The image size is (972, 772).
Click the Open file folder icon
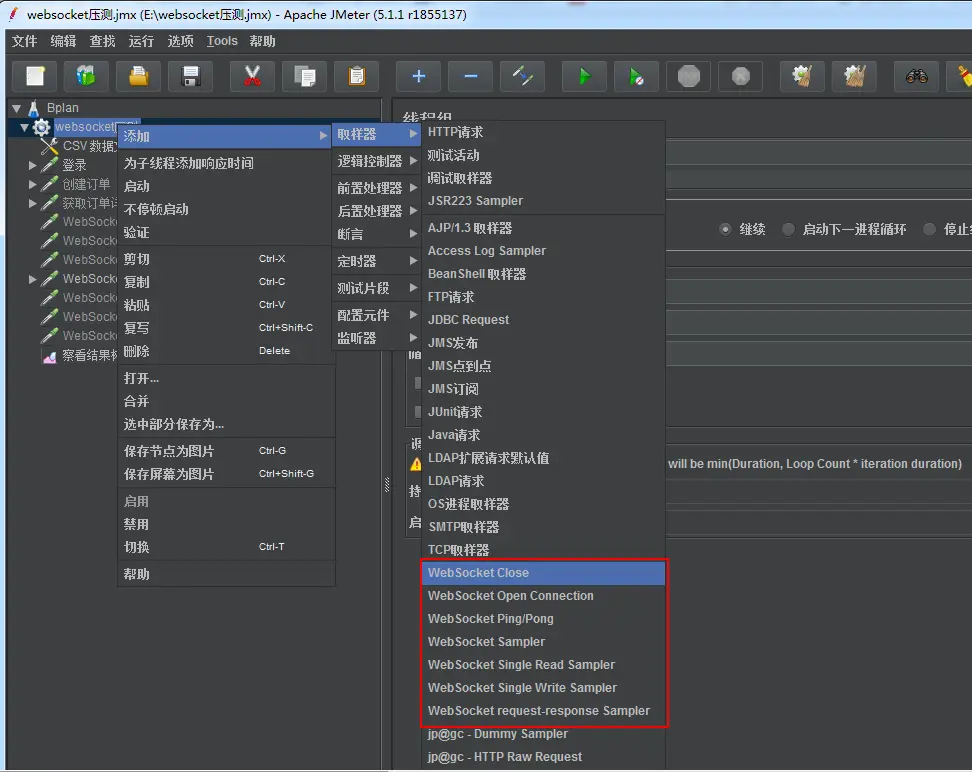[x=138, y=76]
